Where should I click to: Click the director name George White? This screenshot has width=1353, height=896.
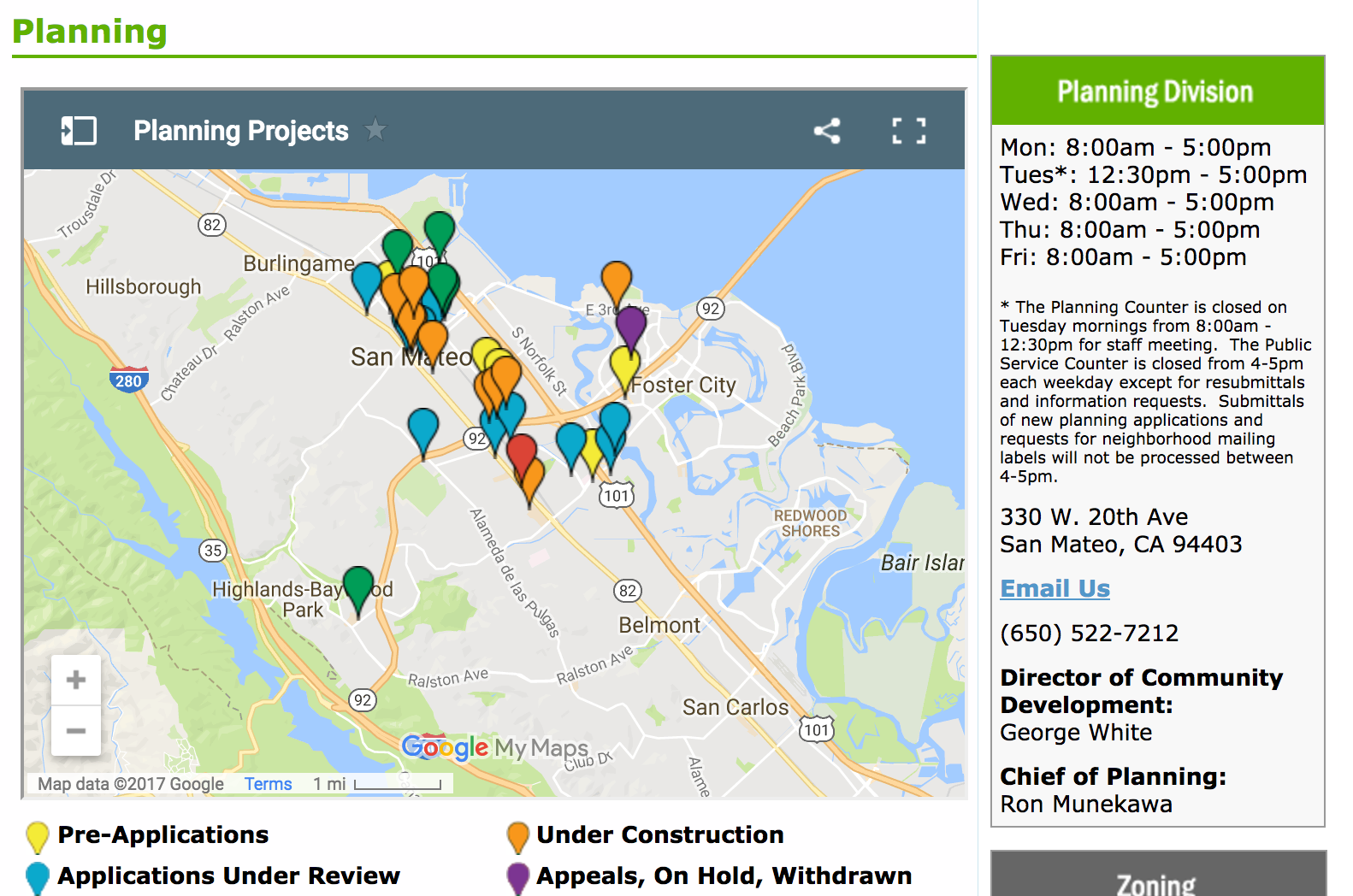coord(1076,732)
